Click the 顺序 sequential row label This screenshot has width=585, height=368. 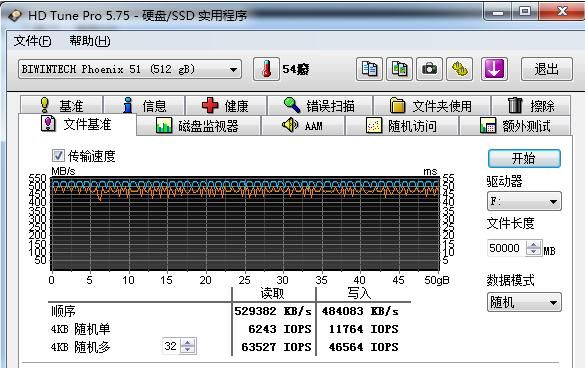point(63,311)
